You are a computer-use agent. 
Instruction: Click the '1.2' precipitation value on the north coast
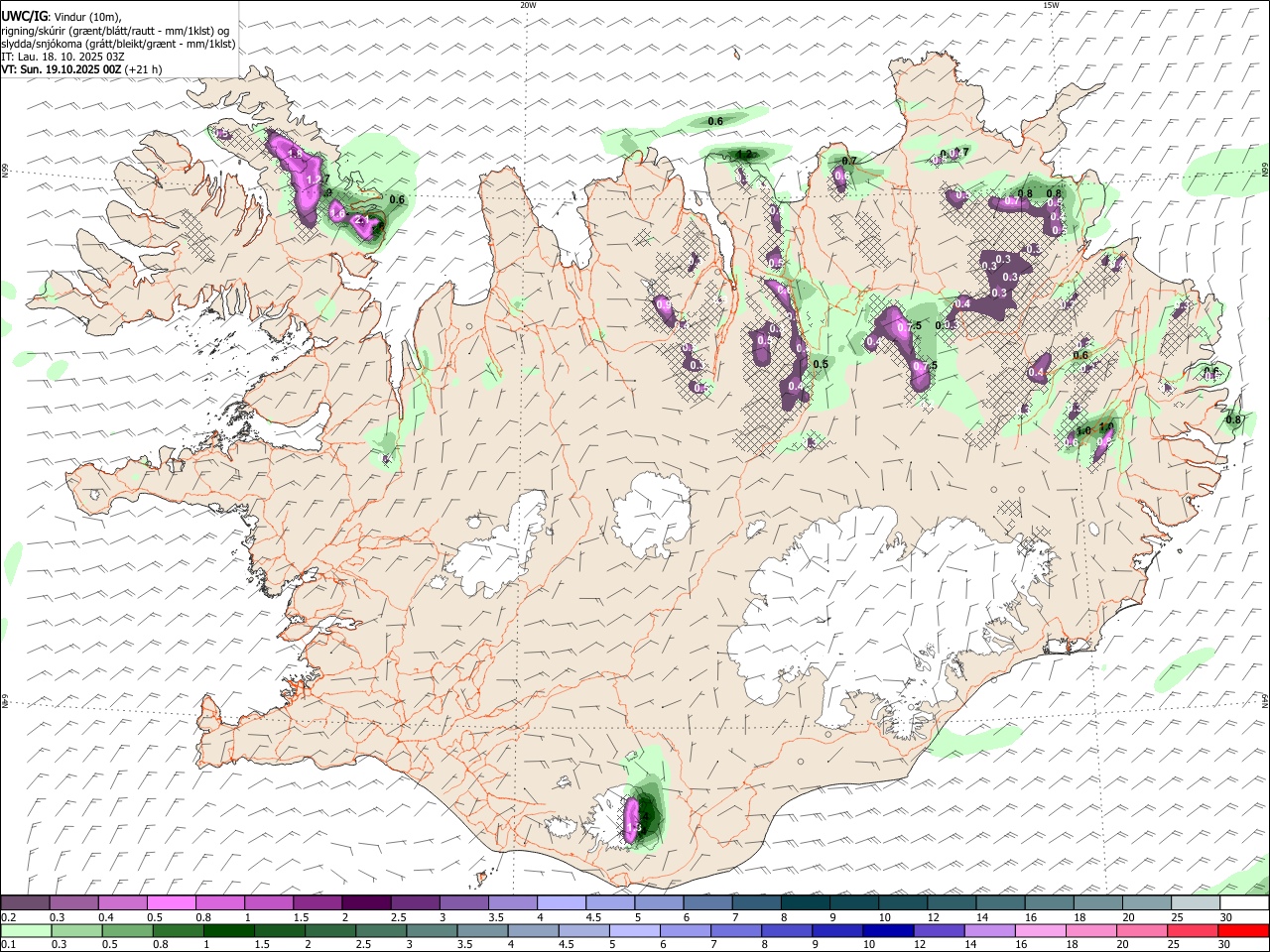(745, 154)
